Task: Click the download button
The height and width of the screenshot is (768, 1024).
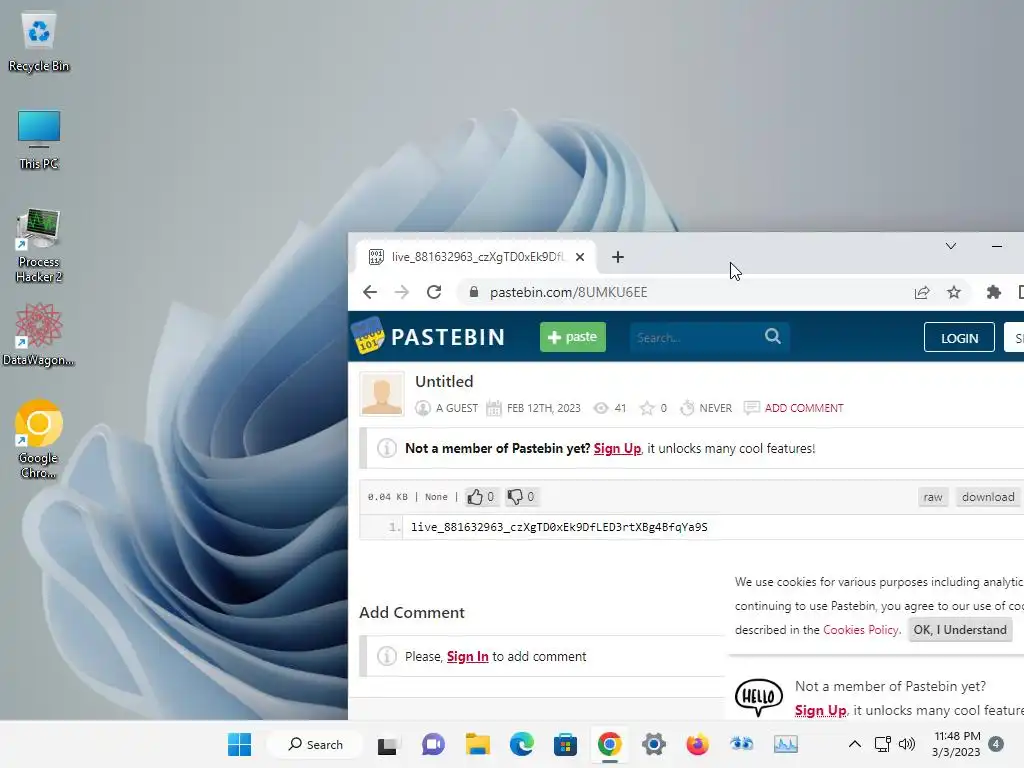Action: [988, 497]
